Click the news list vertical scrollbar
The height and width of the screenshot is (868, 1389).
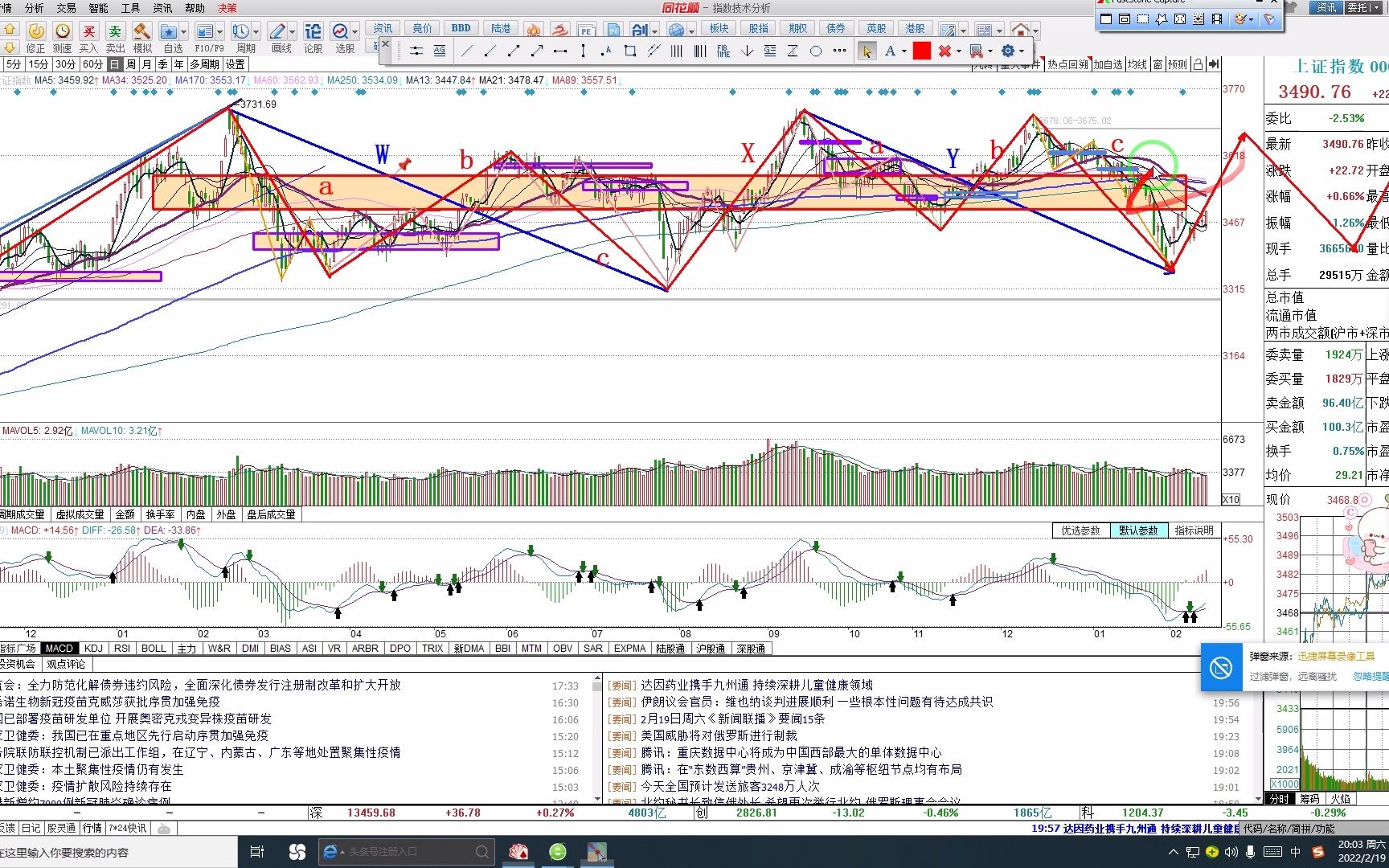pyautogui.click(x=596, y=739)
